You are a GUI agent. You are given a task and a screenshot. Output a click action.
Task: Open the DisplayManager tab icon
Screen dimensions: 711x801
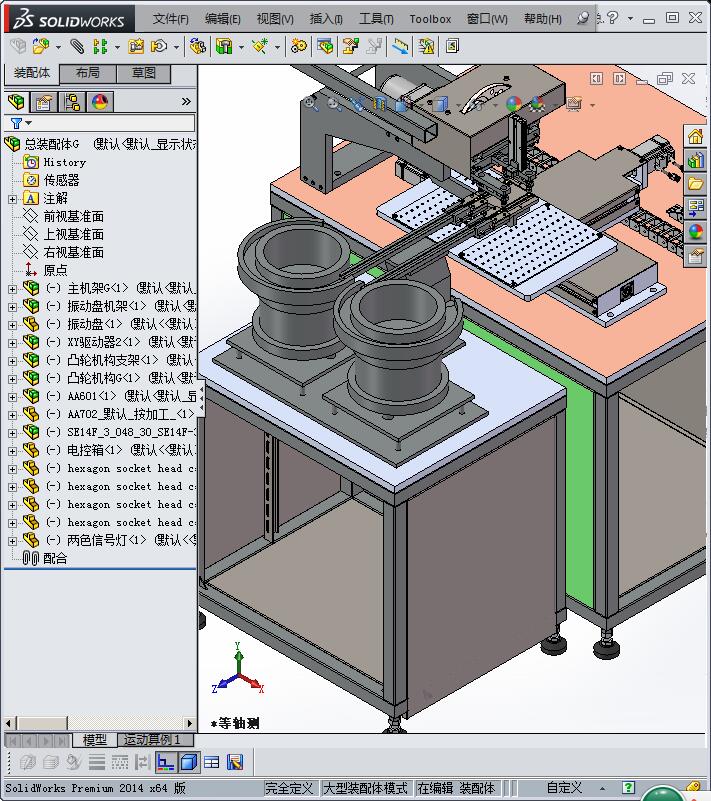100,102
